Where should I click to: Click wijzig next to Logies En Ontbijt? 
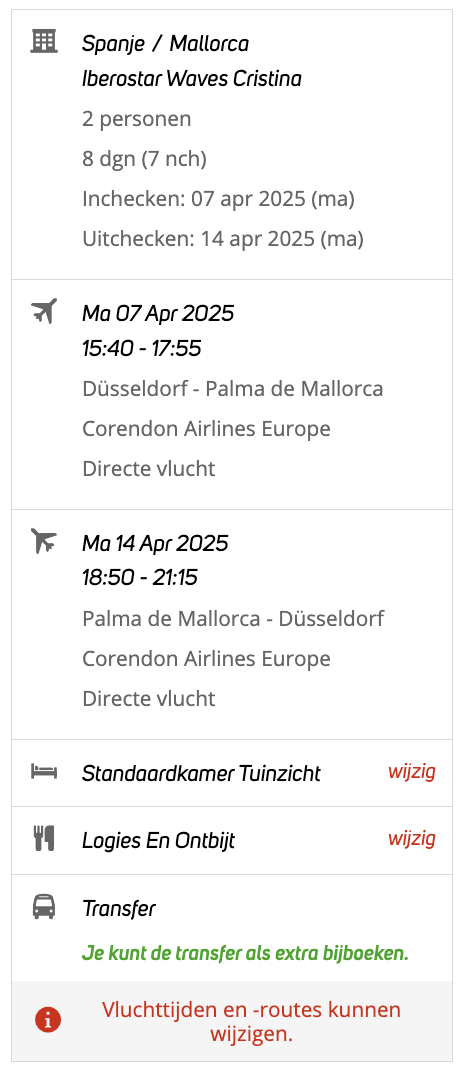[x=411, y=839]
